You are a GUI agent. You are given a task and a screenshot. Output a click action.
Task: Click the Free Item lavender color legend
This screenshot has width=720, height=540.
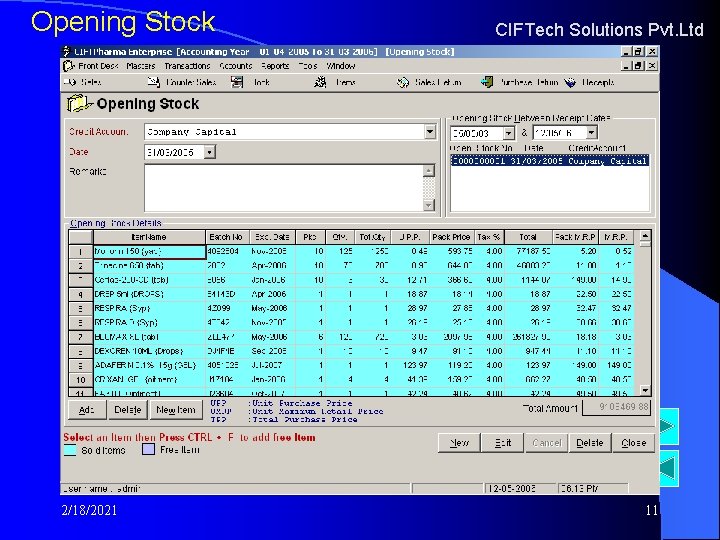(x=148, y=449)
